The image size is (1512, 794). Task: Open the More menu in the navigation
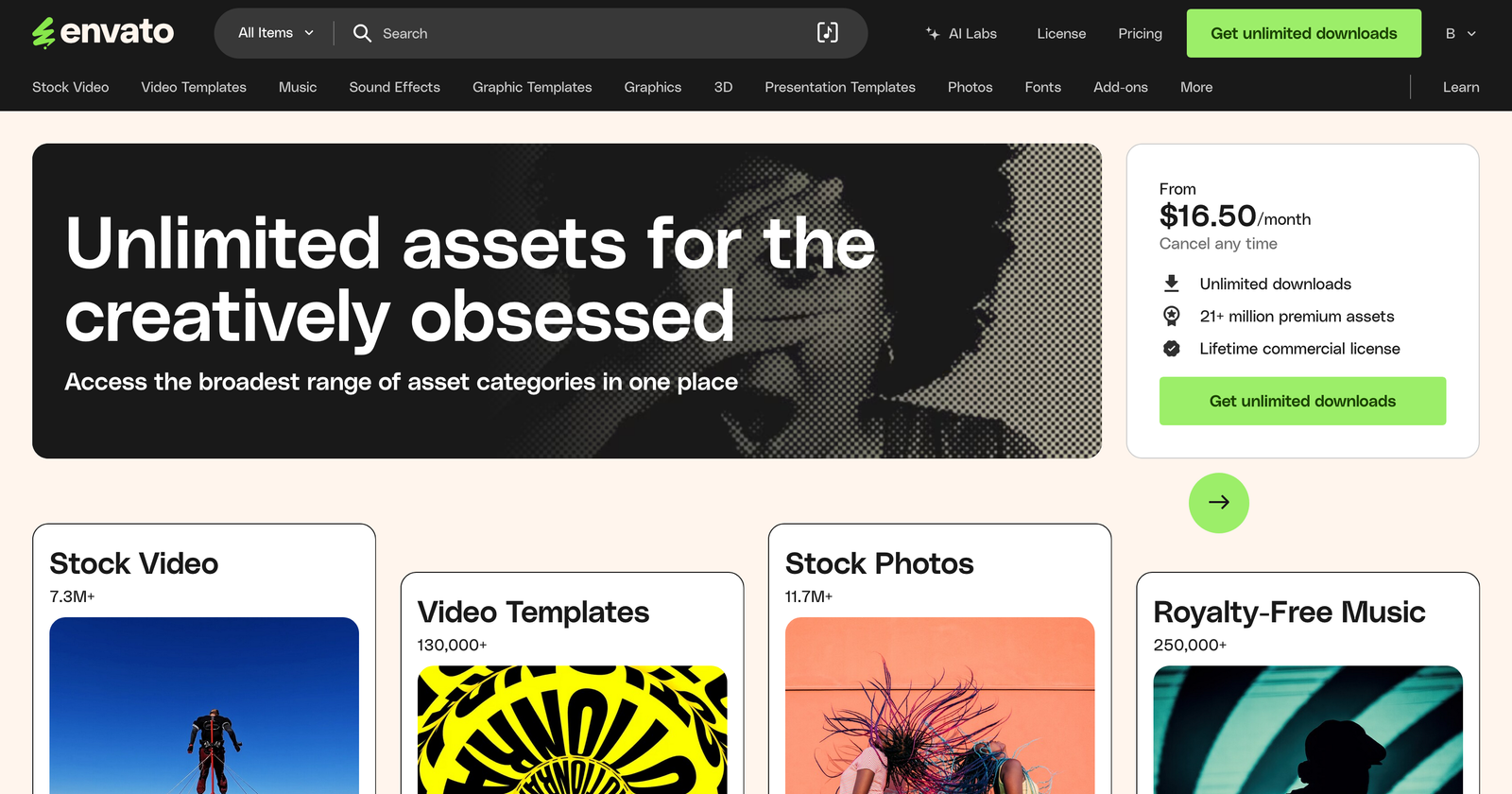click(x=1196, y=87)
